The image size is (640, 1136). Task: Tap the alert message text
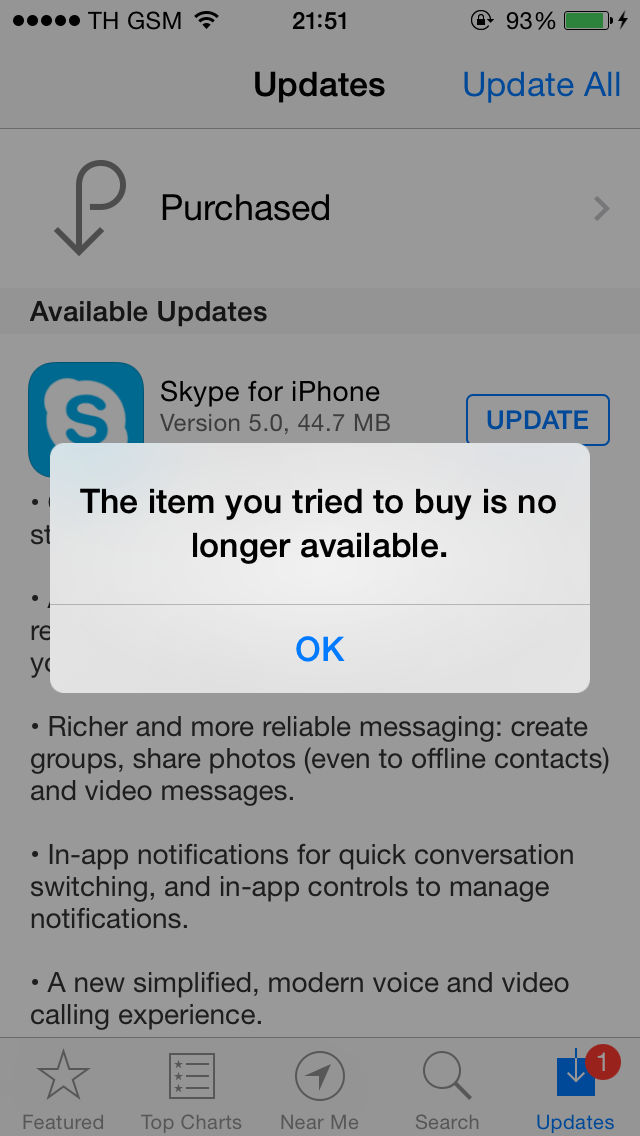[319, 524]
